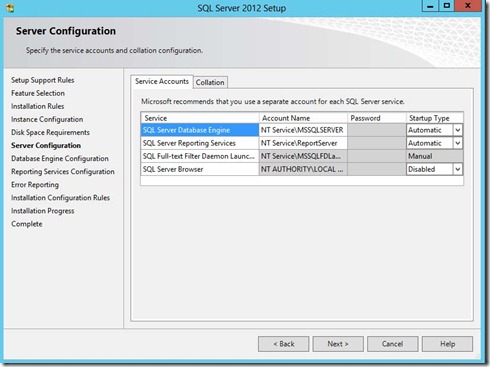This screenshot has height=367, width=490.
Task: Click Disk Space Requirements step
Action: pyautogui.click(x=50, y=132)
